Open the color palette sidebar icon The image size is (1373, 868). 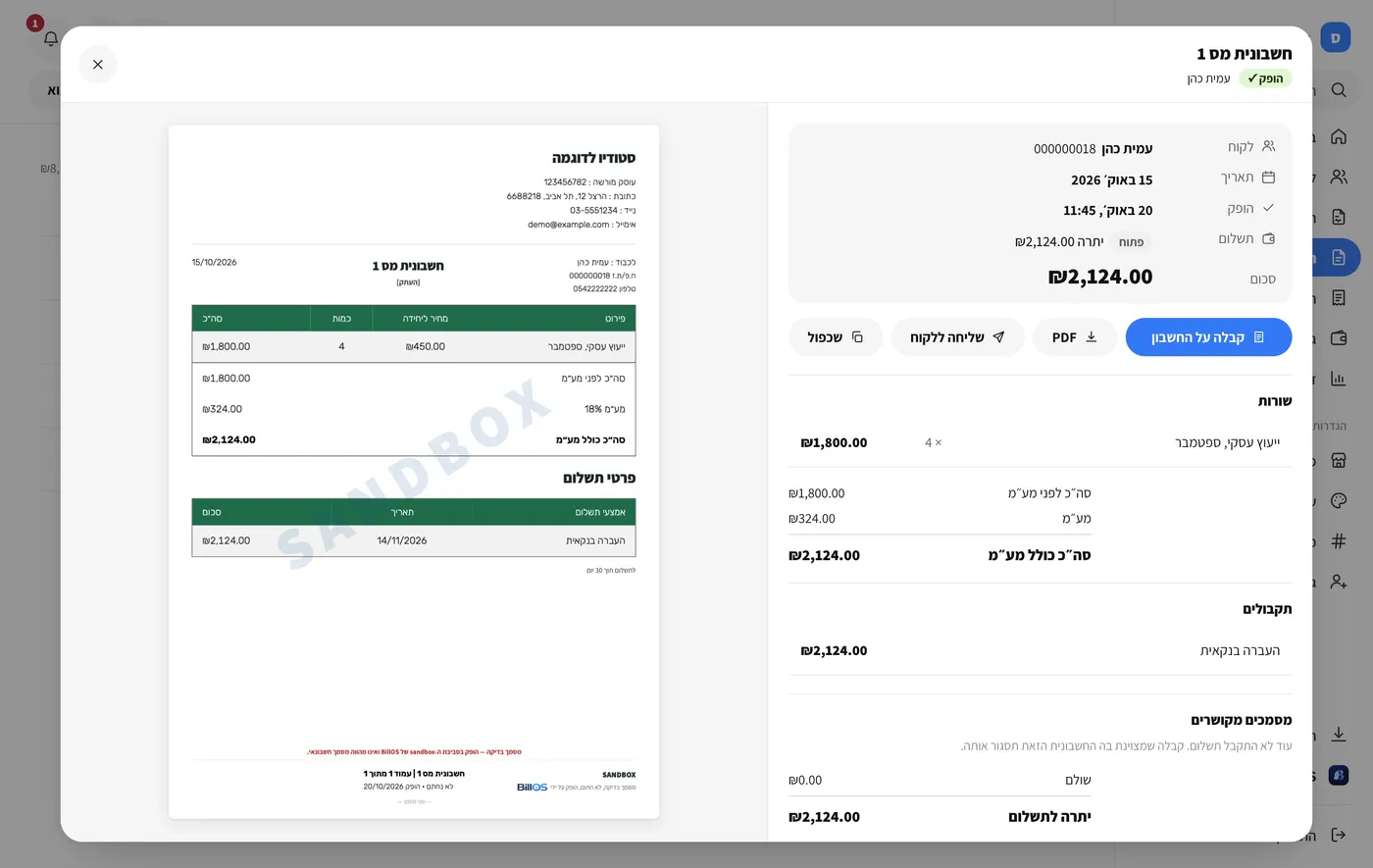[x=1339, y=500]
